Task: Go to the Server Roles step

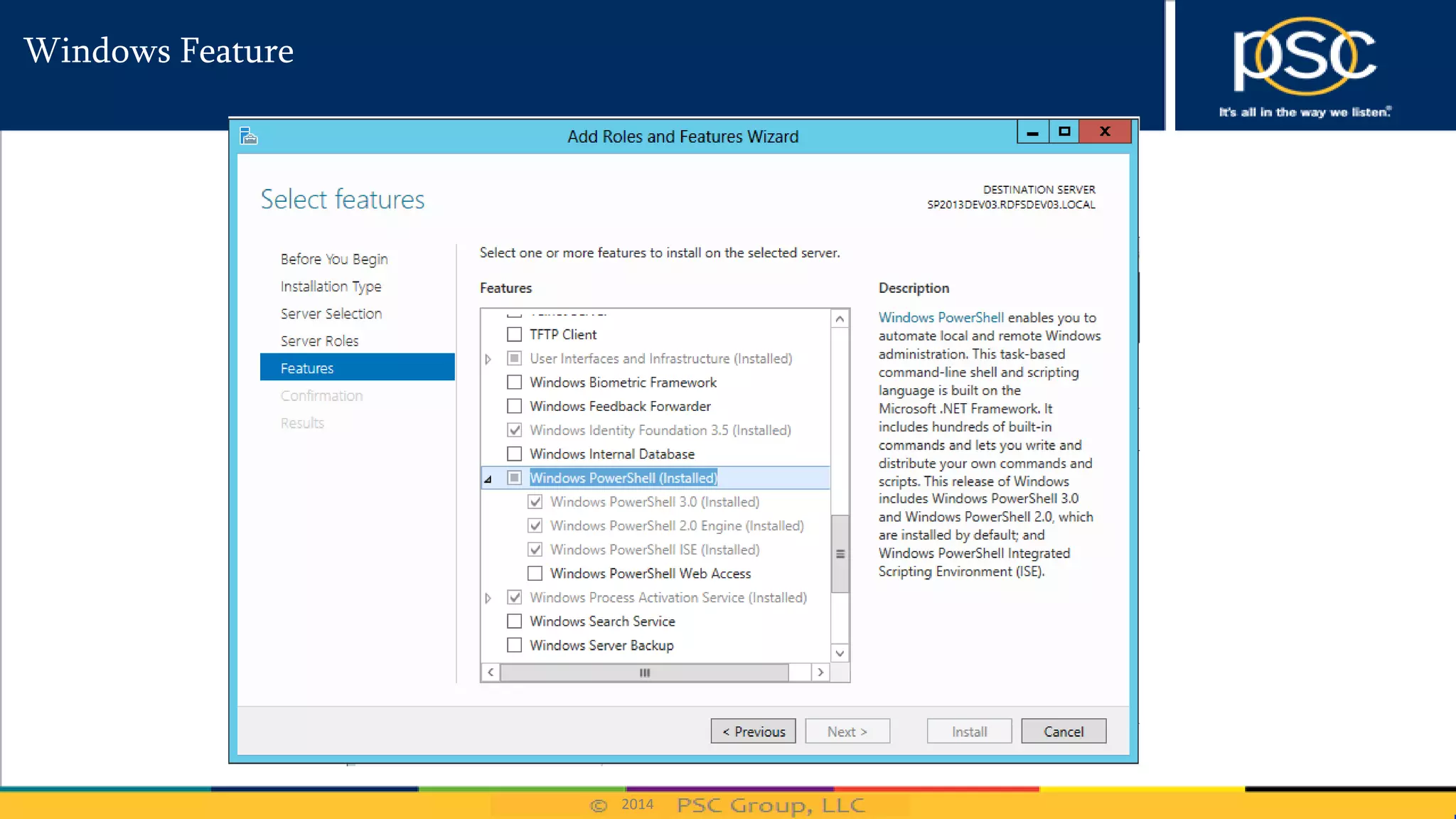Action: coord(319,341)
